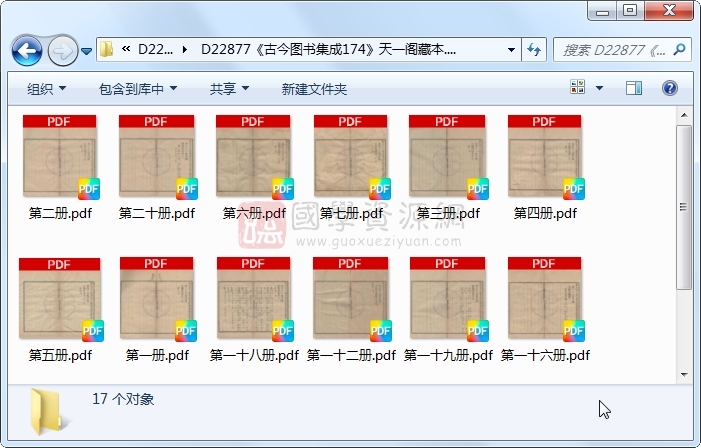Expand the arrow after D22... breadcrumb
The width and height of the screenshot is (701, 448).
[x=184, y=49]
